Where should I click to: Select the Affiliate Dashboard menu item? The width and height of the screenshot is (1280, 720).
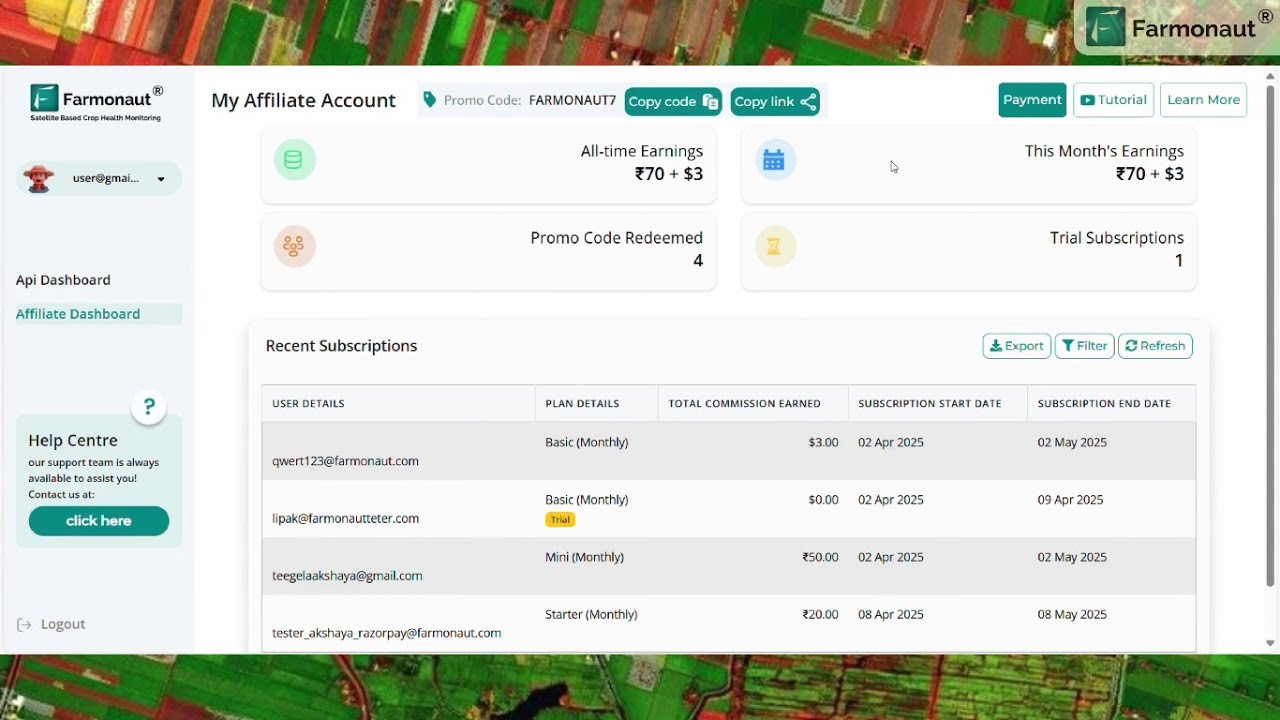tap(78, 313)
